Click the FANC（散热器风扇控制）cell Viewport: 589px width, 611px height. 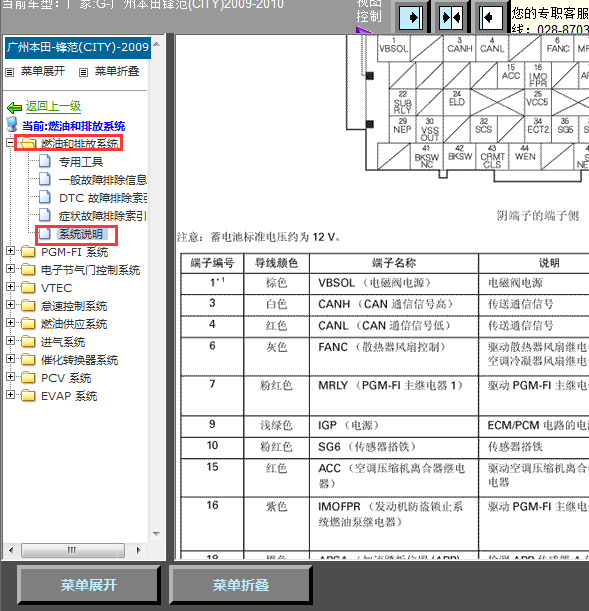(x=394, y=357)
